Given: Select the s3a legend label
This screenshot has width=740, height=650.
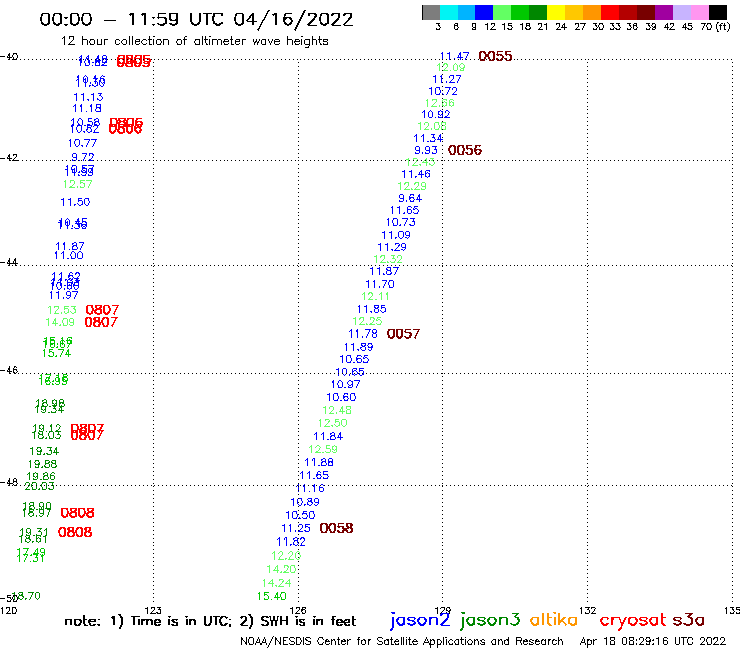Looking at the screenshot, I should coord(688,620).
